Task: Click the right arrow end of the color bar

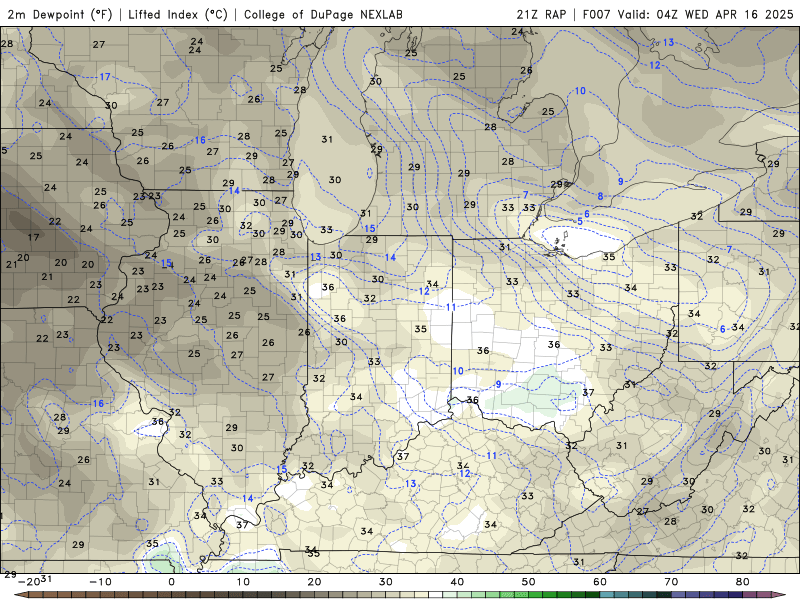Action: (x=779, y=595)
